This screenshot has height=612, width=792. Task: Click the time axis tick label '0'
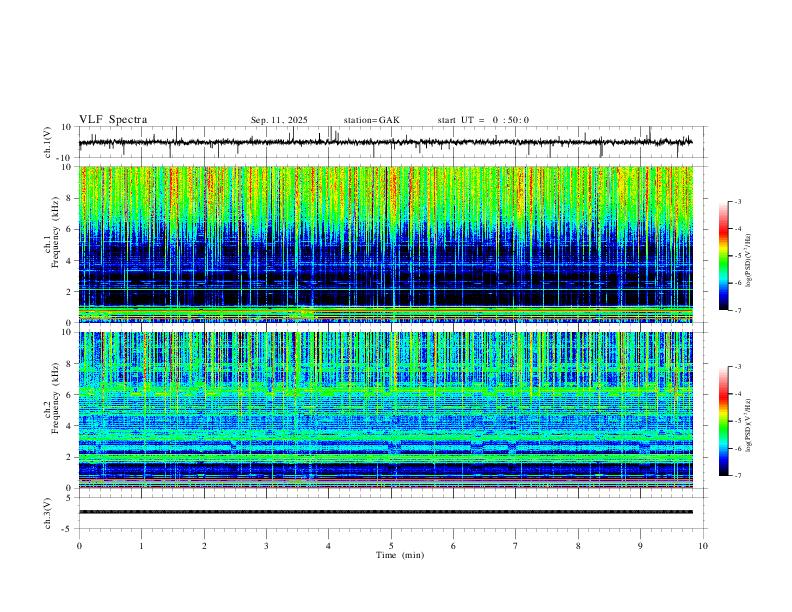click(x=79, y=546)
